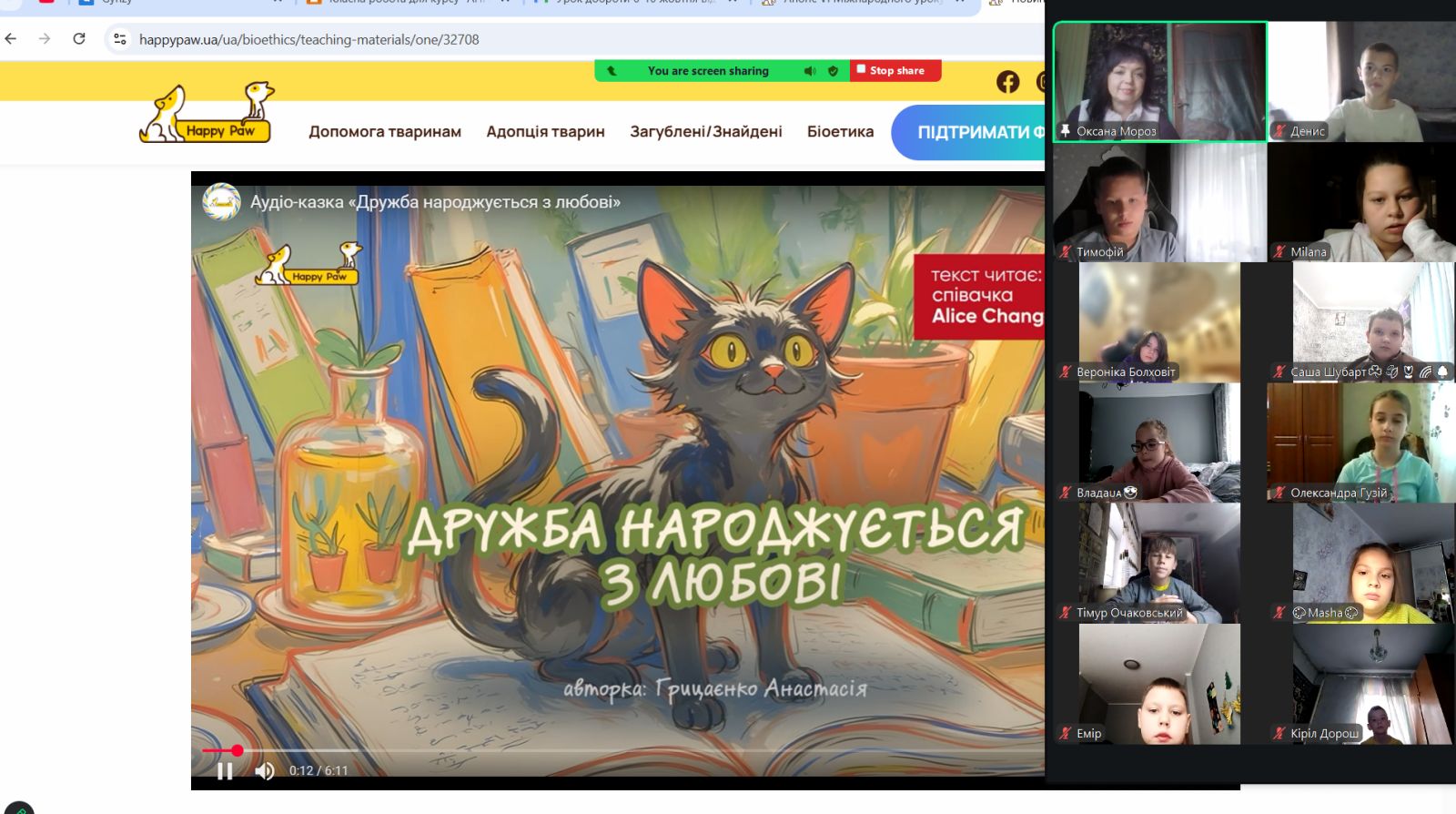Open site information icon in address bar
The image size is (1456, 814).
(119, 39)
